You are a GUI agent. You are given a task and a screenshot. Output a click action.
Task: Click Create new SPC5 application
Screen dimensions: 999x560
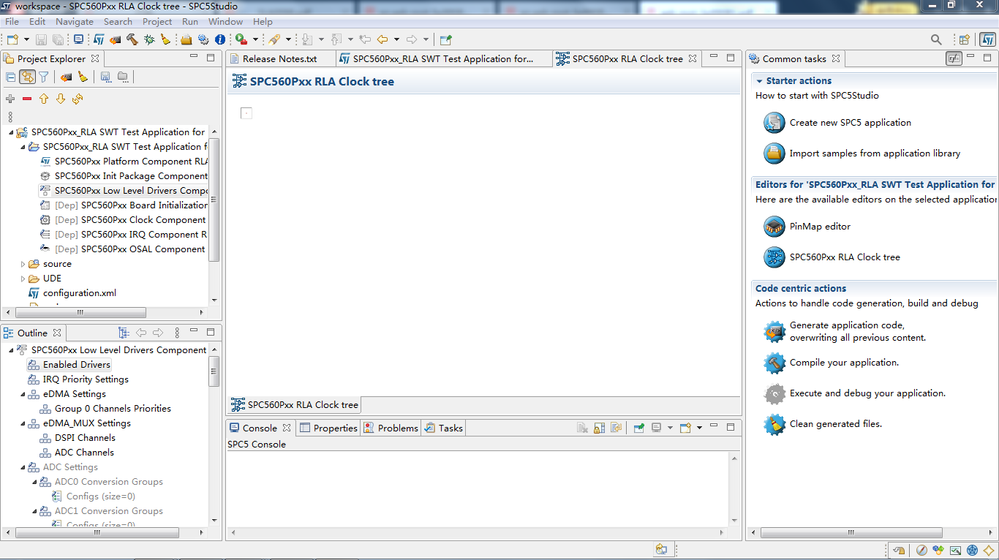tap(850, 122)
